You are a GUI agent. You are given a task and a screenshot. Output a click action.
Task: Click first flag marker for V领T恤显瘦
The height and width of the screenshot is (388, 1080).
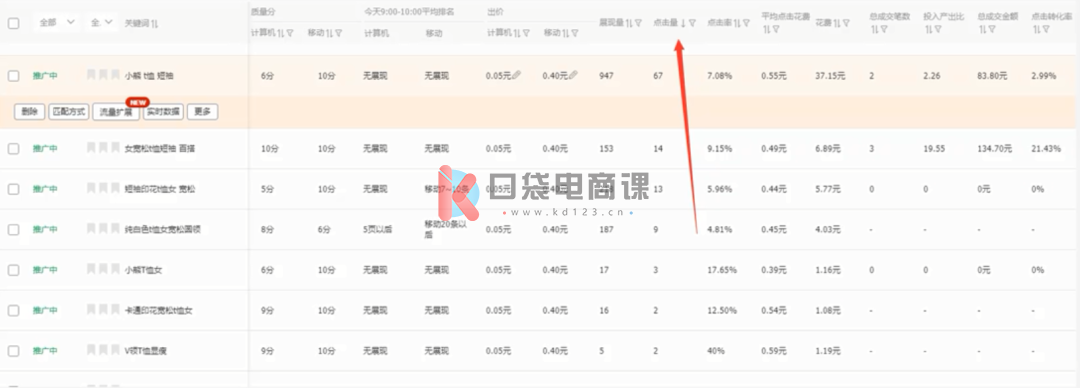coord(92,350)
